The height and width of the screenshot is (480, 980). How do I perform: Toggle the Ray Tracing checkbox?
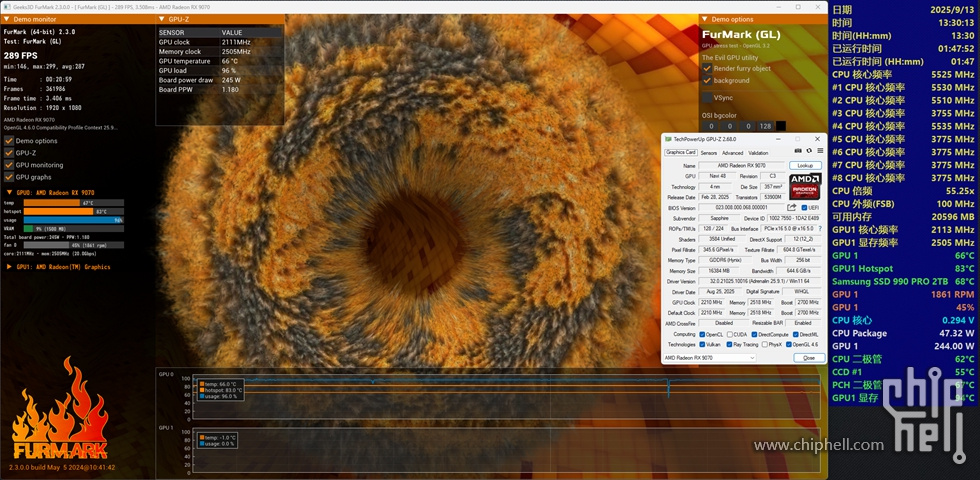click(728, 344)
